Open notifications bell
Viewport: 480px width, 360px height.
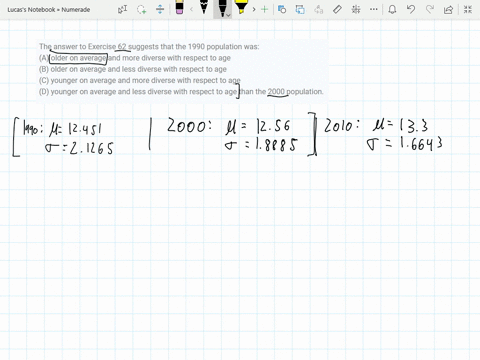[x=392, y=9]
